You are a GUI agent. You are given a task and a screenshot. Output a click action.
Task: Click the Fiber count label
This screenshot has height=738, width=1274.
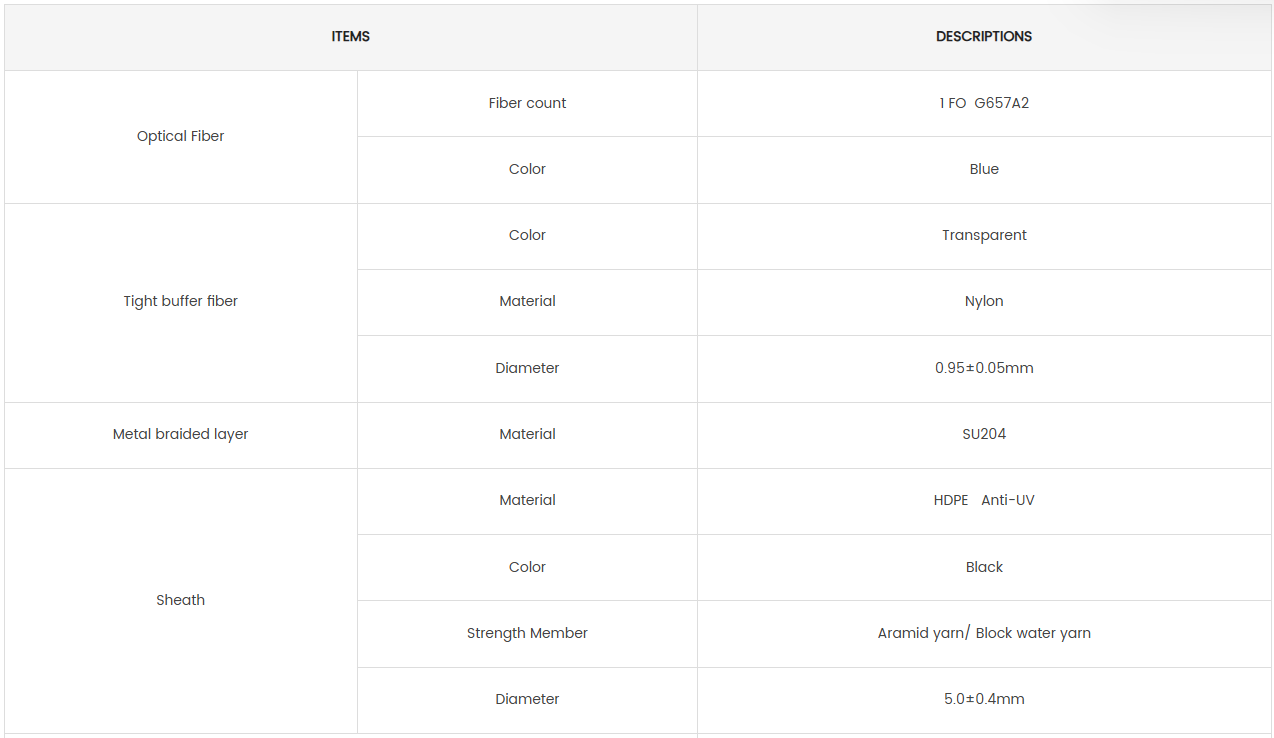(527, 104)
